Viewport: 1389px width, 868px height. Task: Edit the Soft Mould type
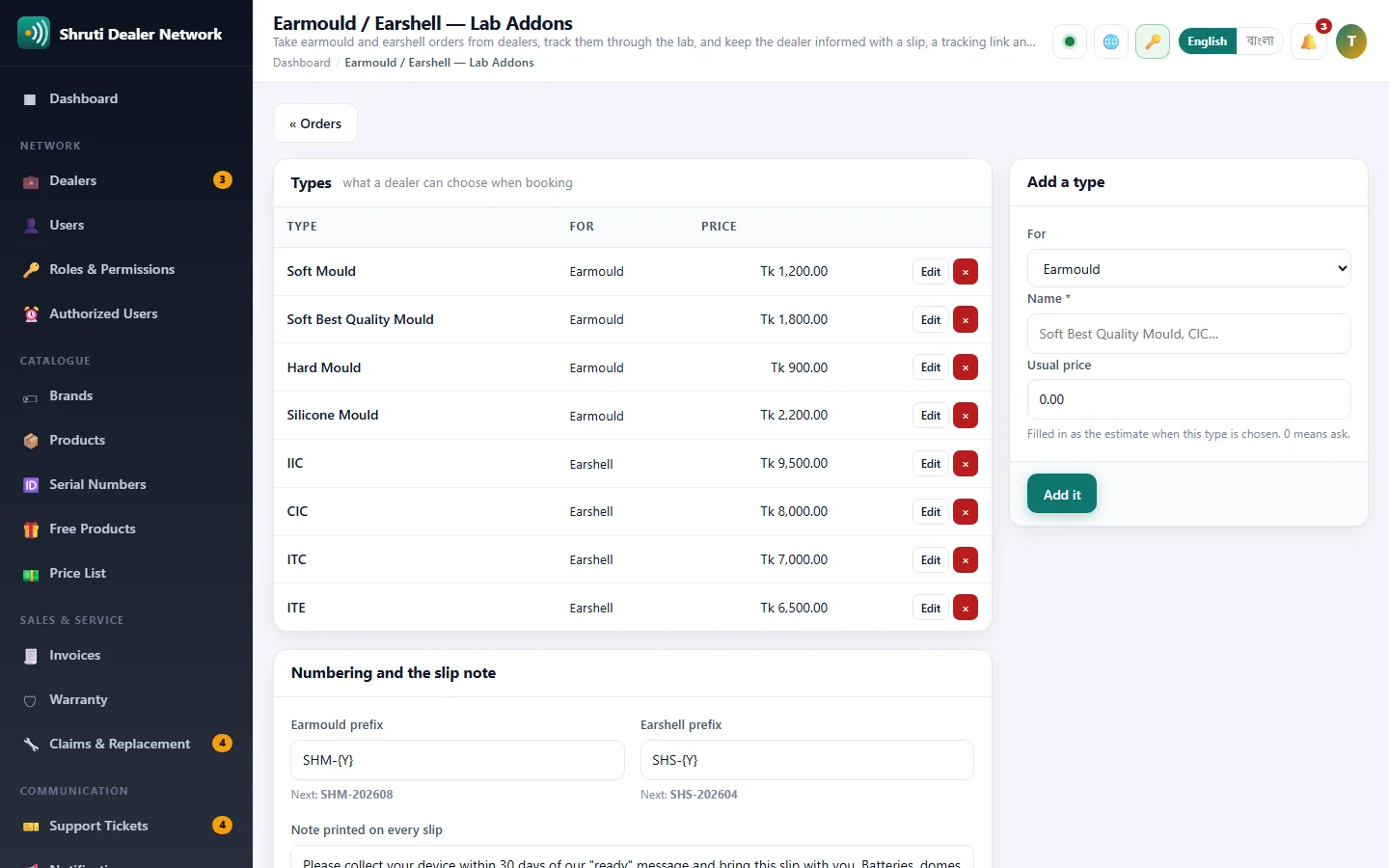(931, 272)
